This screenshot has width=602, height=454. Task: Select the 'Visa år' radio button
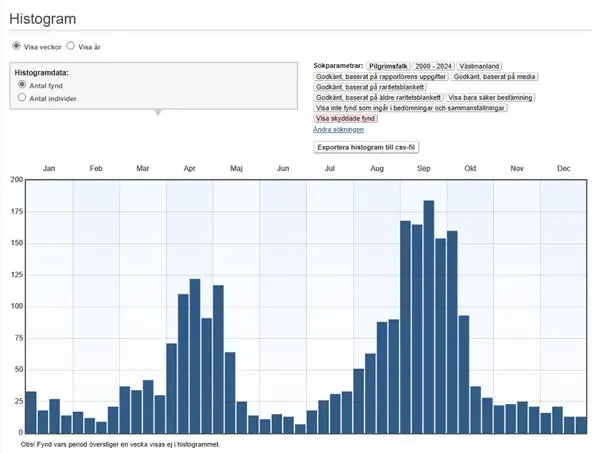point(71,46)
